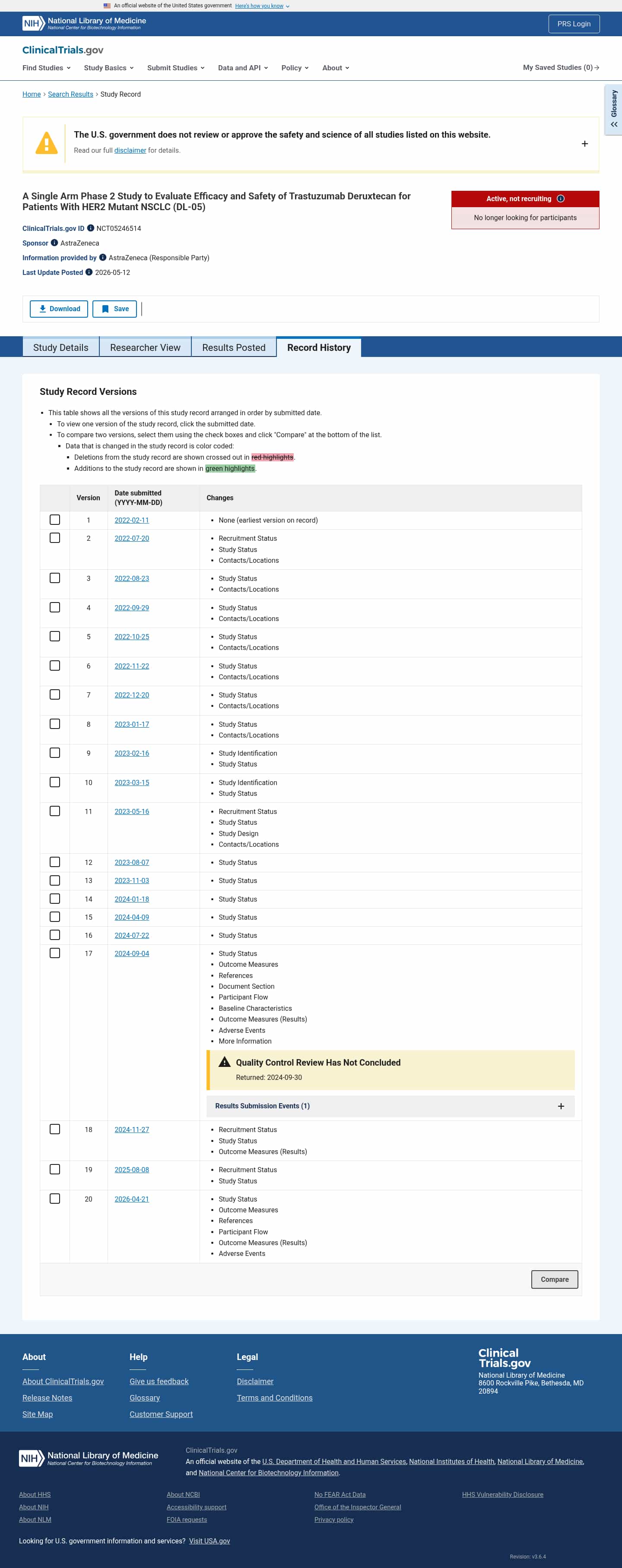Click the NIH National Library of Medicine logo

tap(84, 23)
